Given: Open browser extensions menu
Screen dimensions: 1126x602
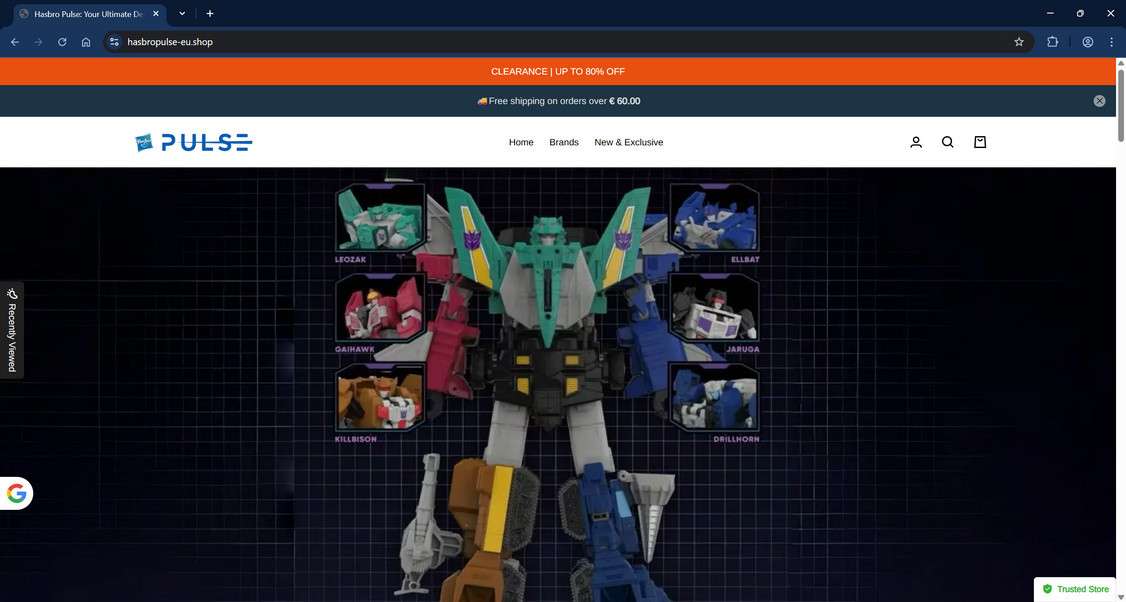Looking at the screenshot, I should (1052, 42).
